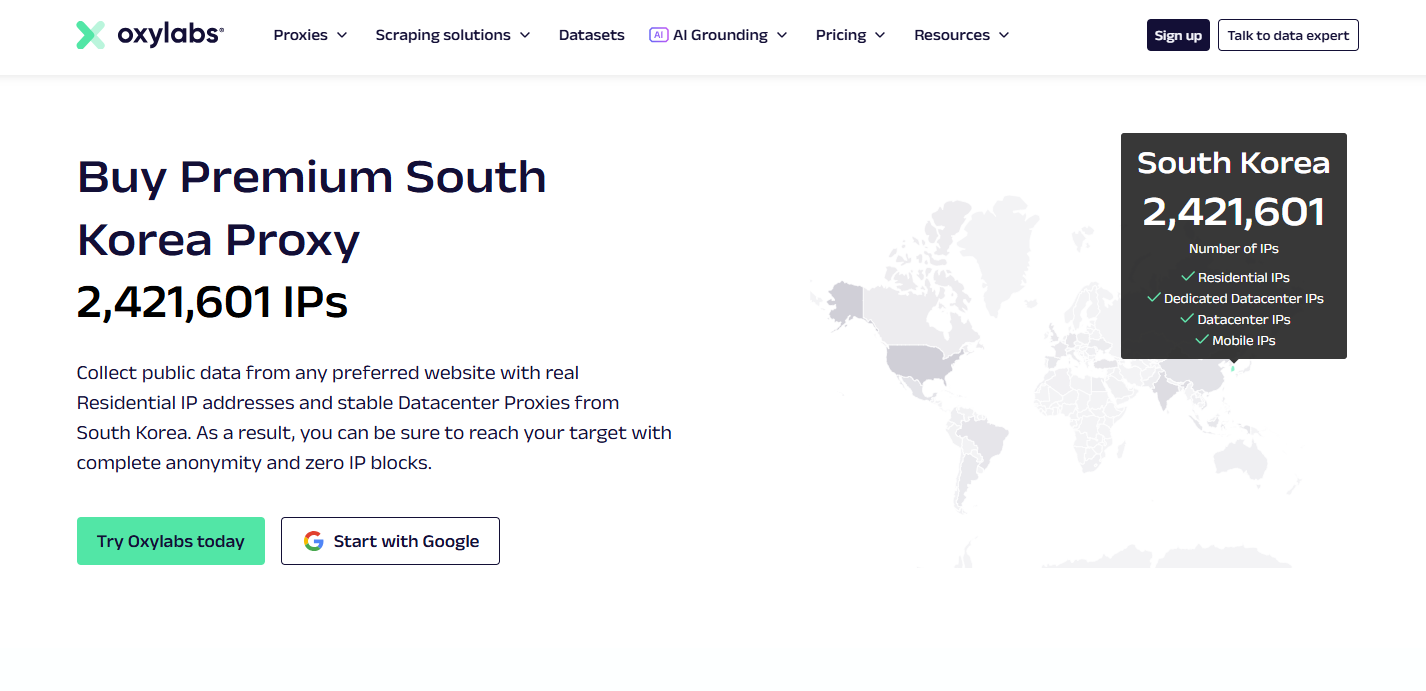Open the AI Grounding dropdown chevron
The width and height of the screenshot is (1426, 691).
pos(782,35)
